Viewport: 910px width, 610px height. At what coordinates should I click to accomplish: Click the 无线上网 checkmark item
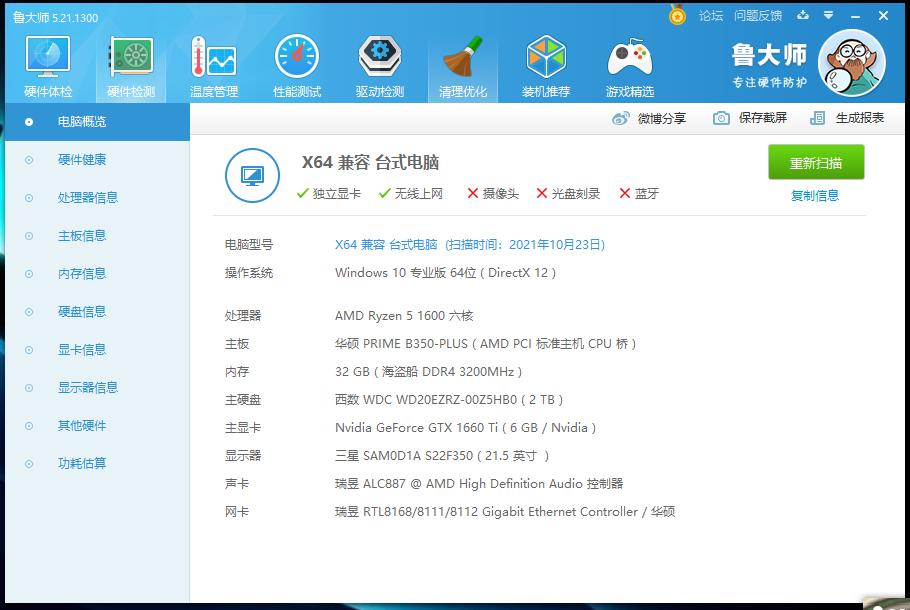point(410,193)
